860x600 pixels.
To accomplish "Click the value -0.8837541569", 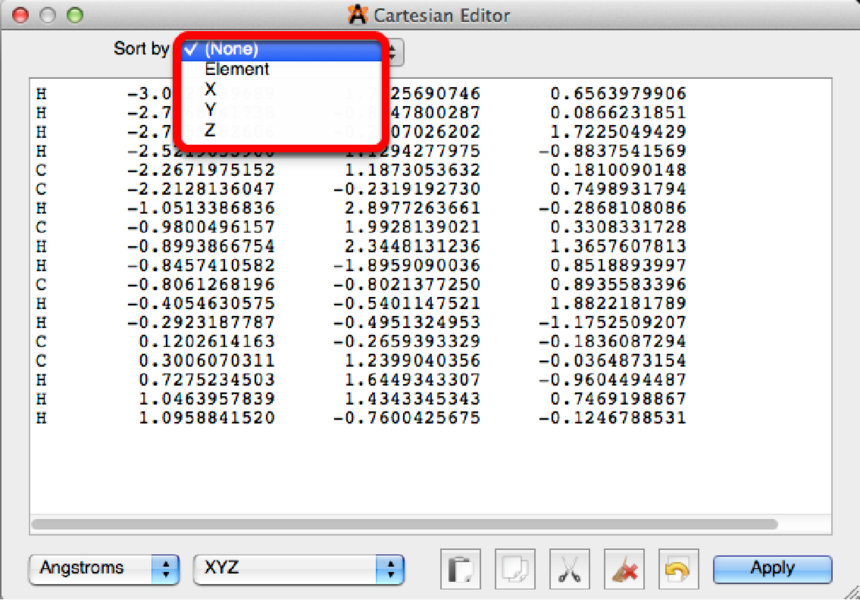I will [613, 151].
